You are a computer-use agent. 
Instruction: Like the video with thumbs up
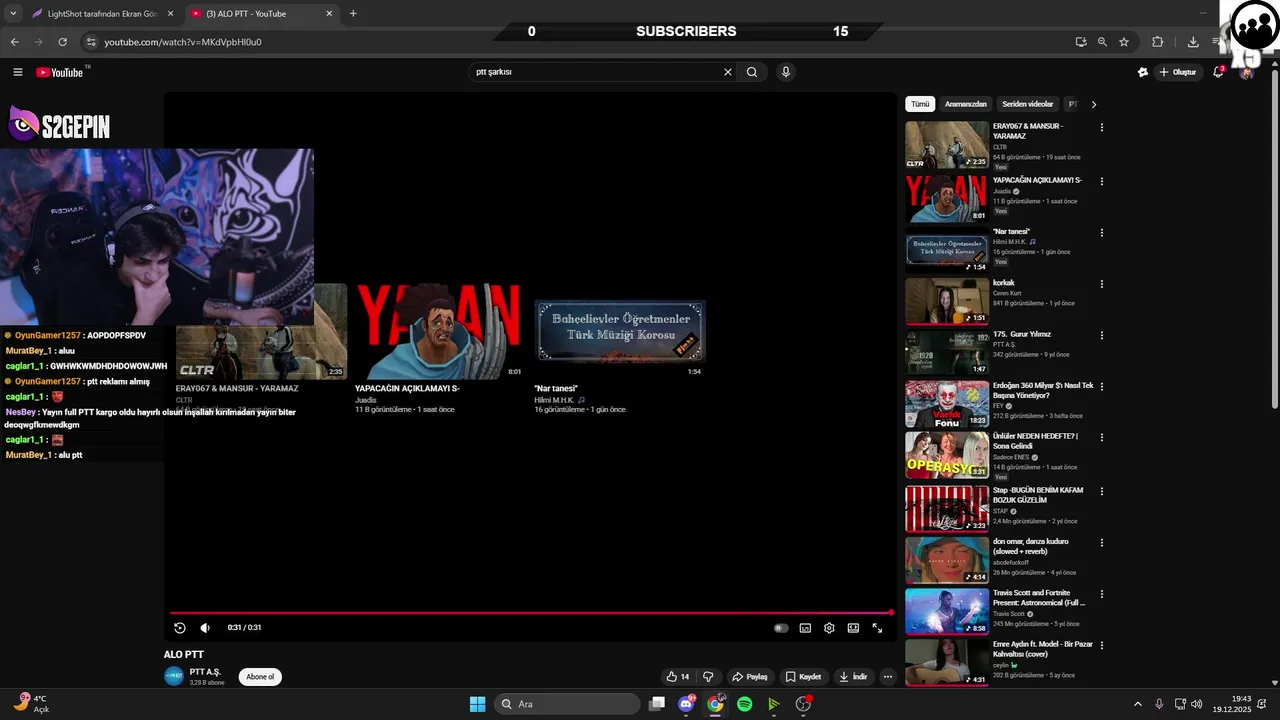(678, 677)
